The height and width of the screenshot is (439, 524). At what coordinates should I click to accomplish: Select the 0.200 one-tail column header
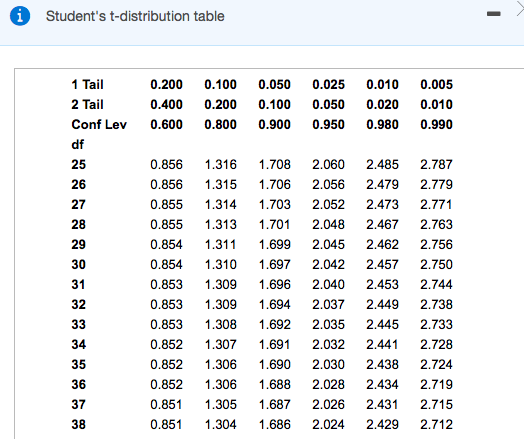pos(166,85)
